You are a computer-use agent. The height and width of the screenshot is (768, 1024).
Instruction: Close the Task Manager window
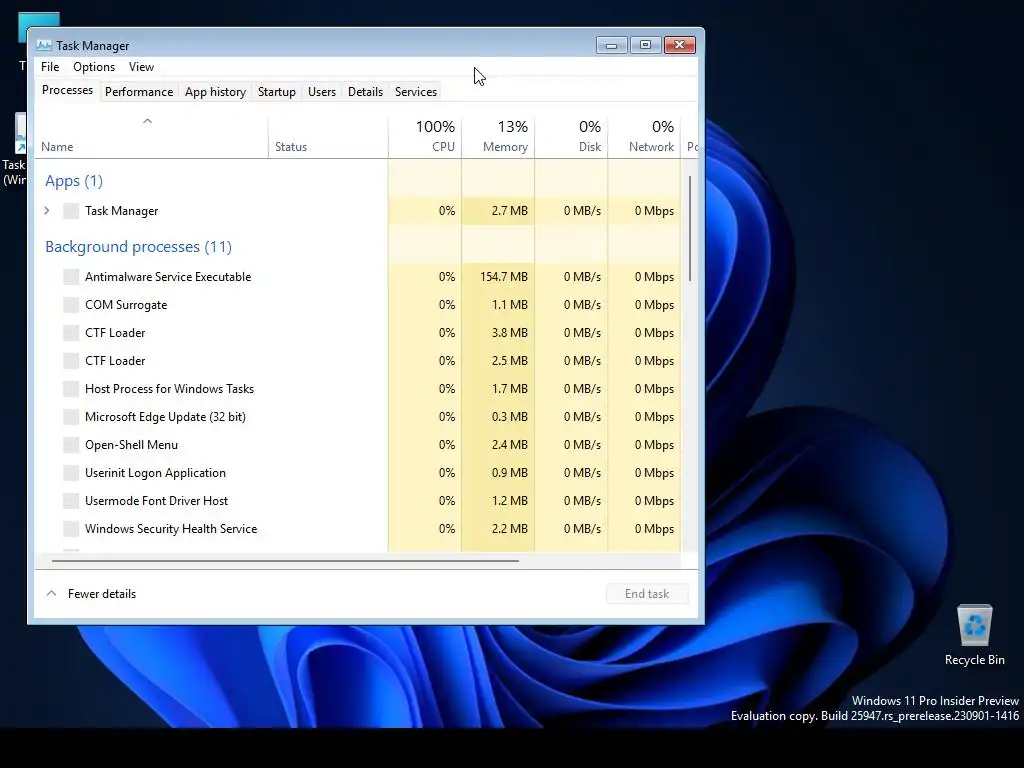(x=680, y=45)
